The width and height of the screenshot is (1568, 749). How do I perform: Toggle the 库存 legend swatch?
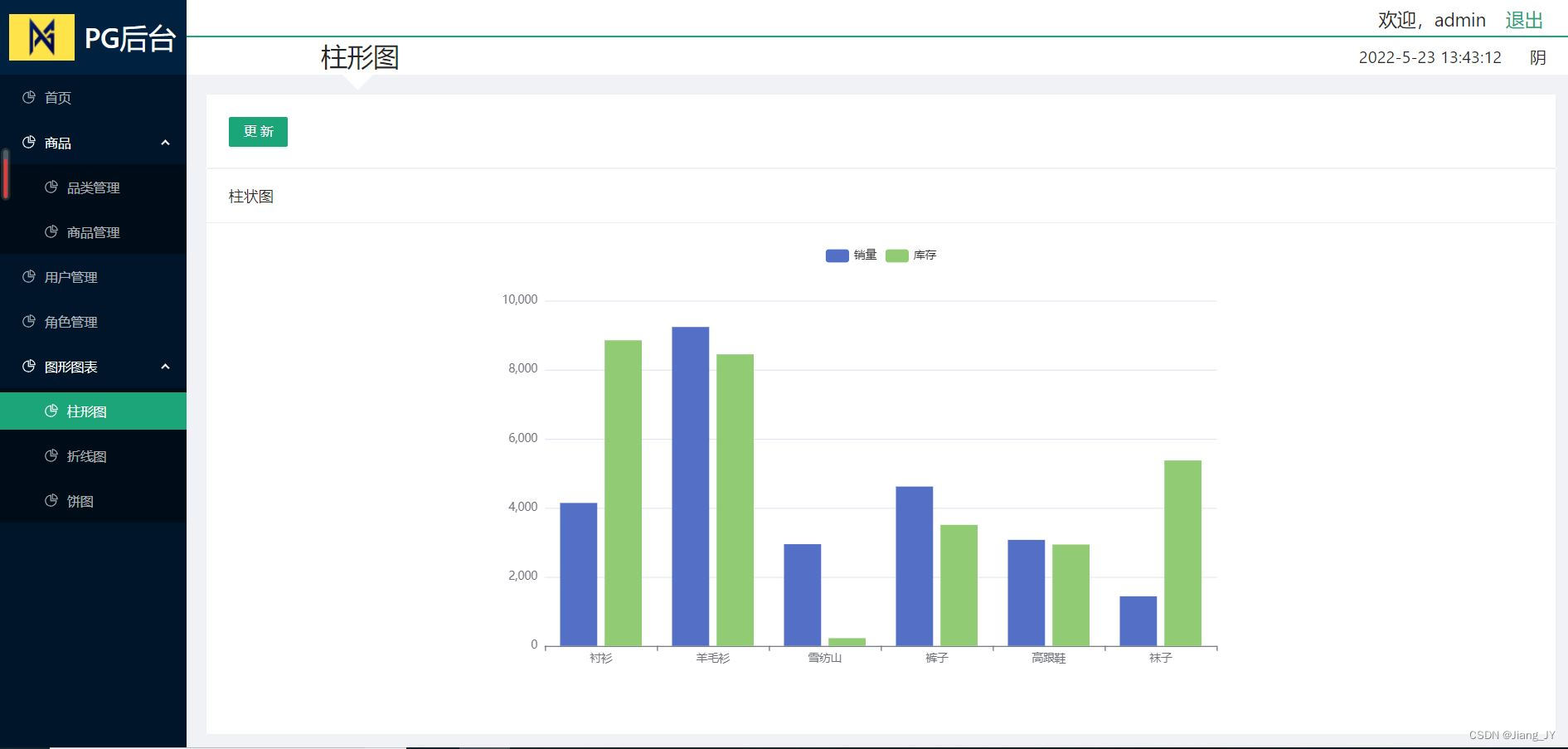897,255
